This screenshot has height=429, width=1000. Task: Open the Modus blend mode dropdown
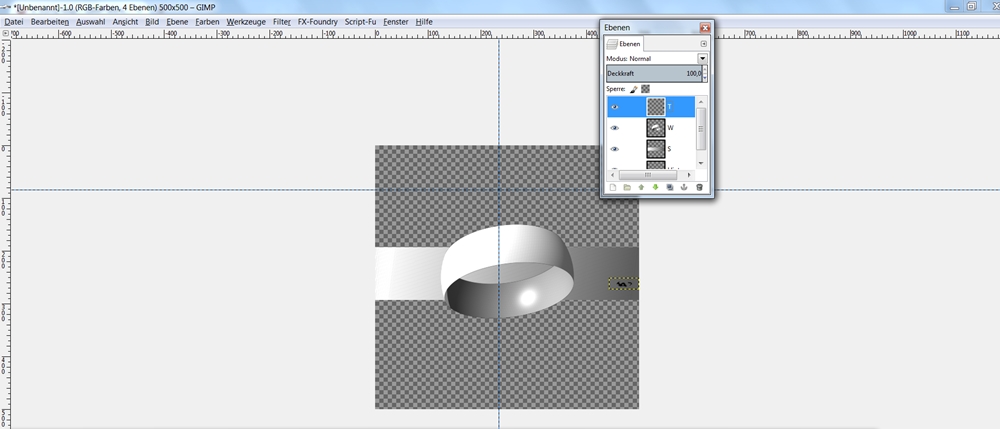(x=702, y=58)
